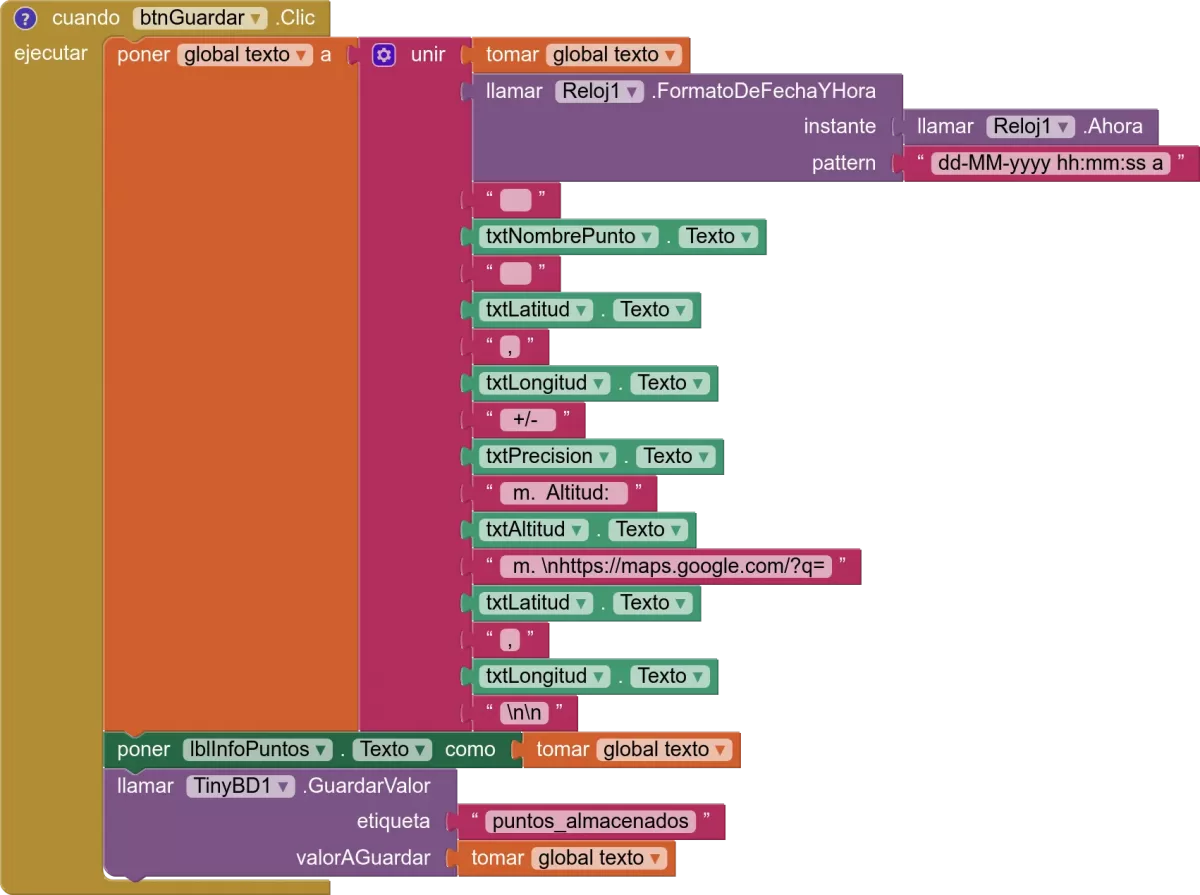The height and width of the screenshot is (895, 1200).
Task: Click the blue question mark help icon
Action: coord(26,18)
